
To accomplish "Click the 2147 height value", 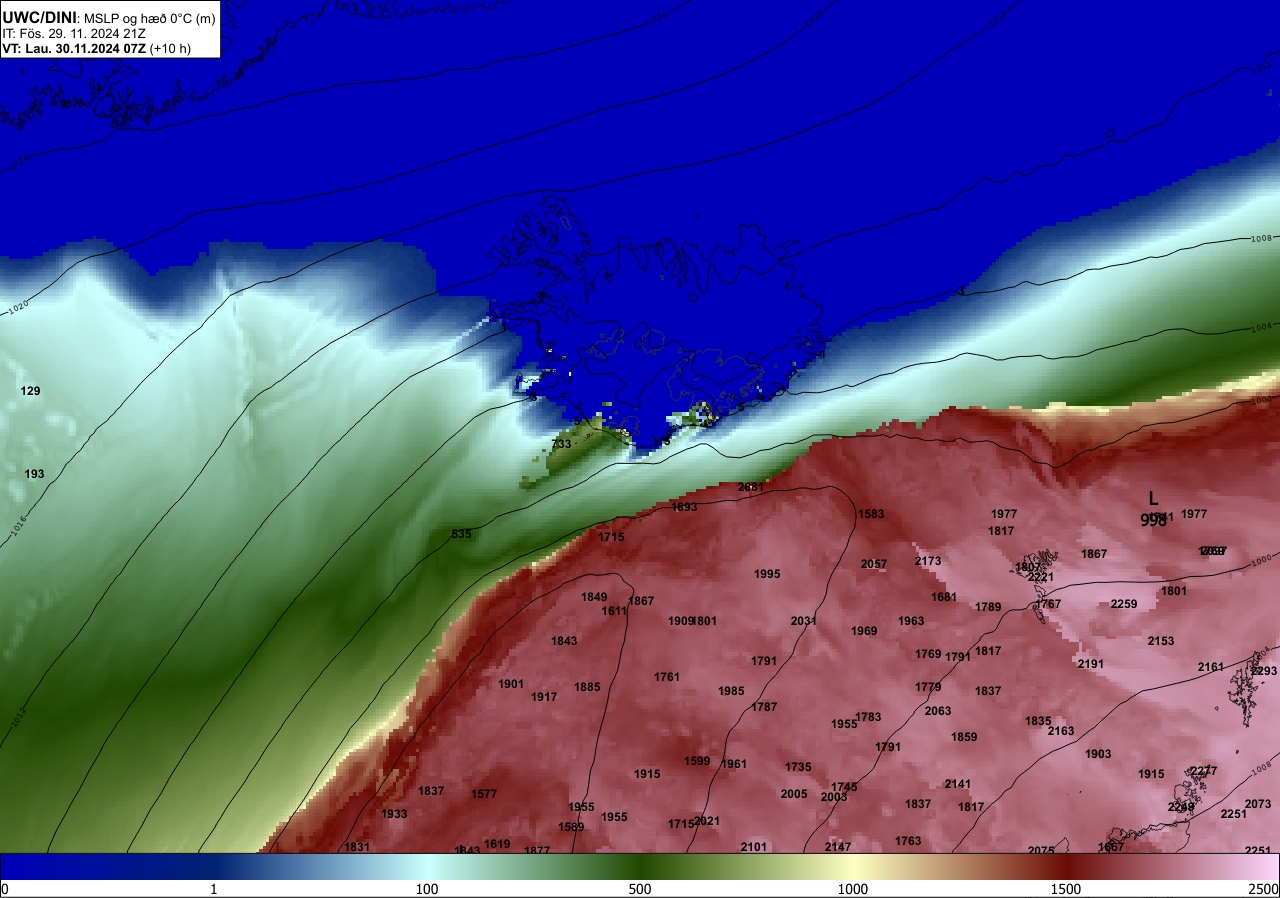I will [x=838, y=847].
